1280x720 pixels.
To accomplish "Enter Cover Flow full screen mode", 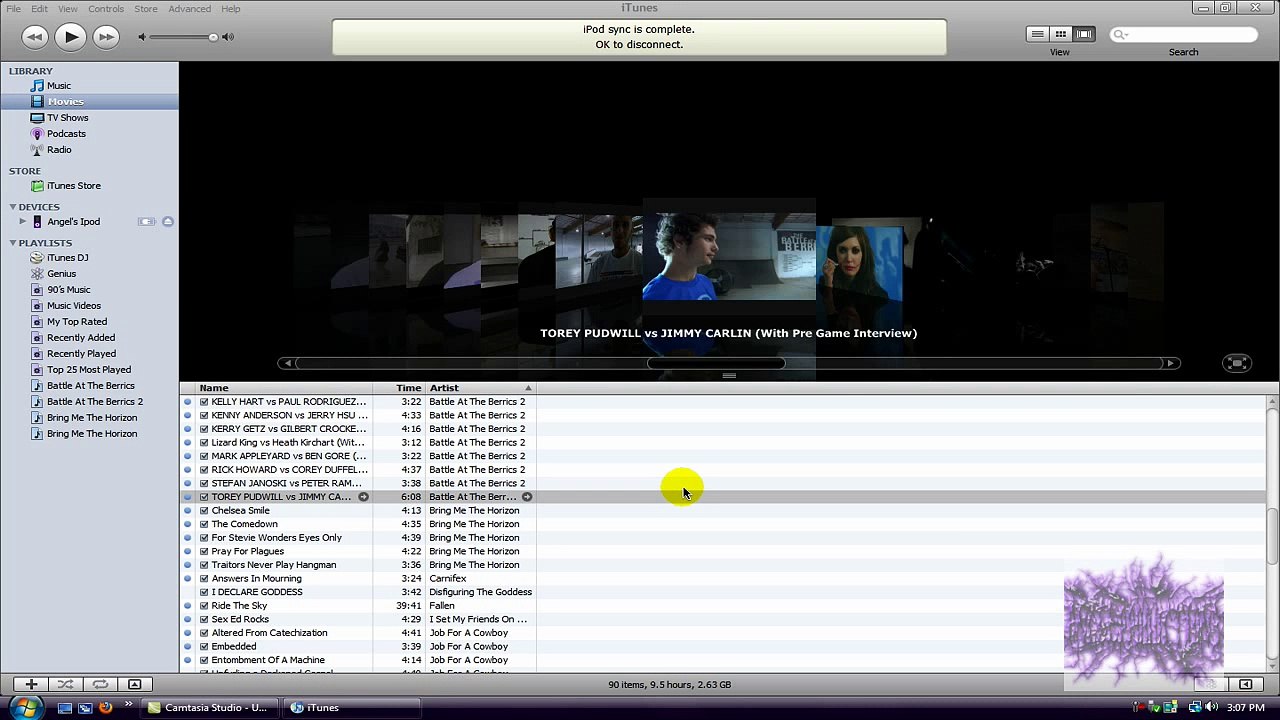I will pyautogui.click(x=1237, y=363).
